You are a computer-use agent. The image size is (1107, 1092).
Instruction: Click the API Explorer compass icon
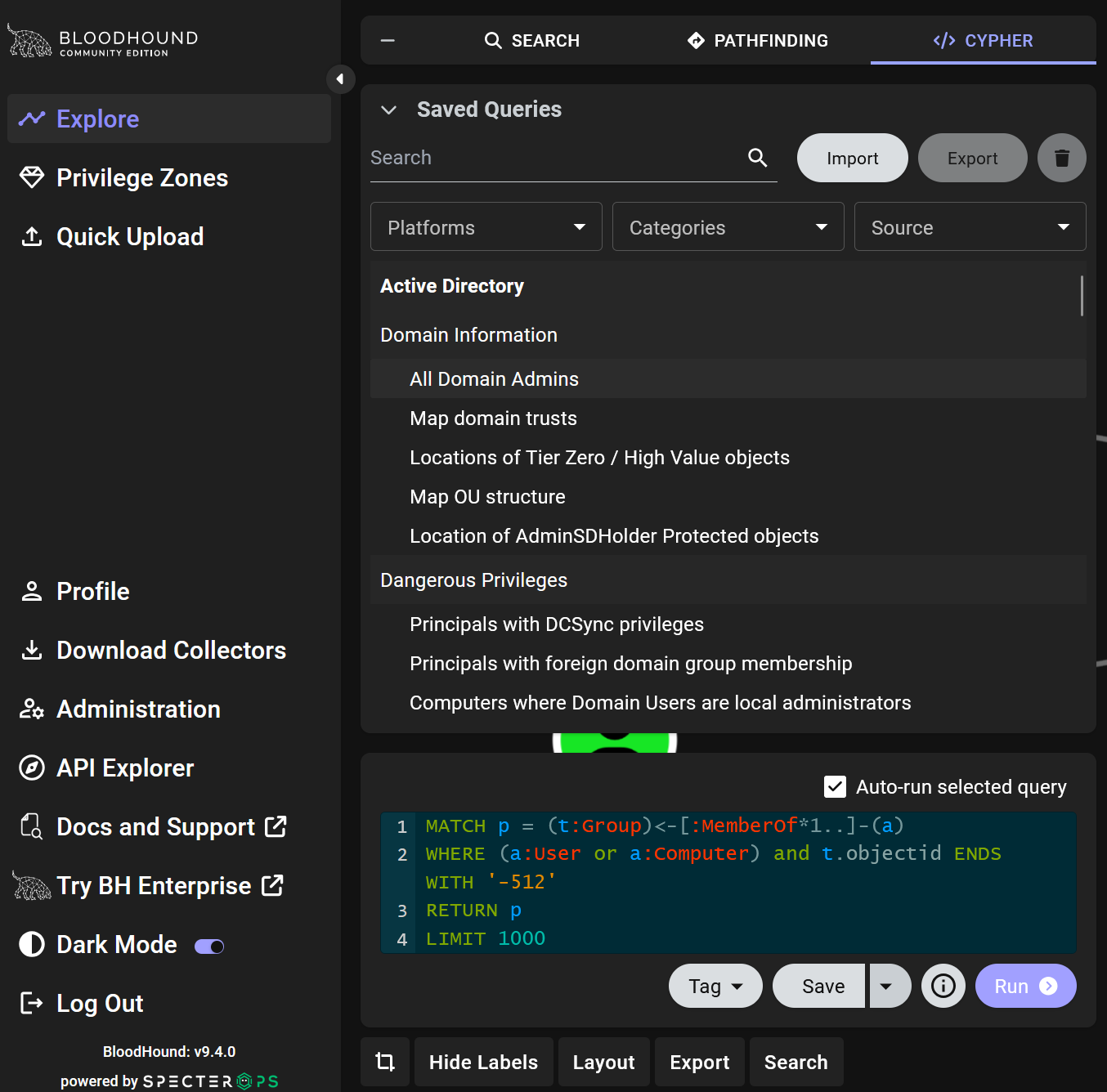[x=32, y=768]
